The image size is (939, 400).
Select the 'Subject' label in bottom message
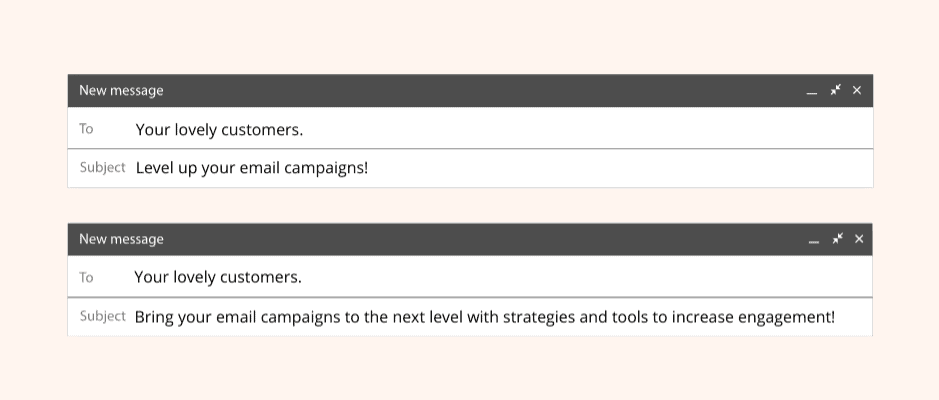tap(102, 316)
